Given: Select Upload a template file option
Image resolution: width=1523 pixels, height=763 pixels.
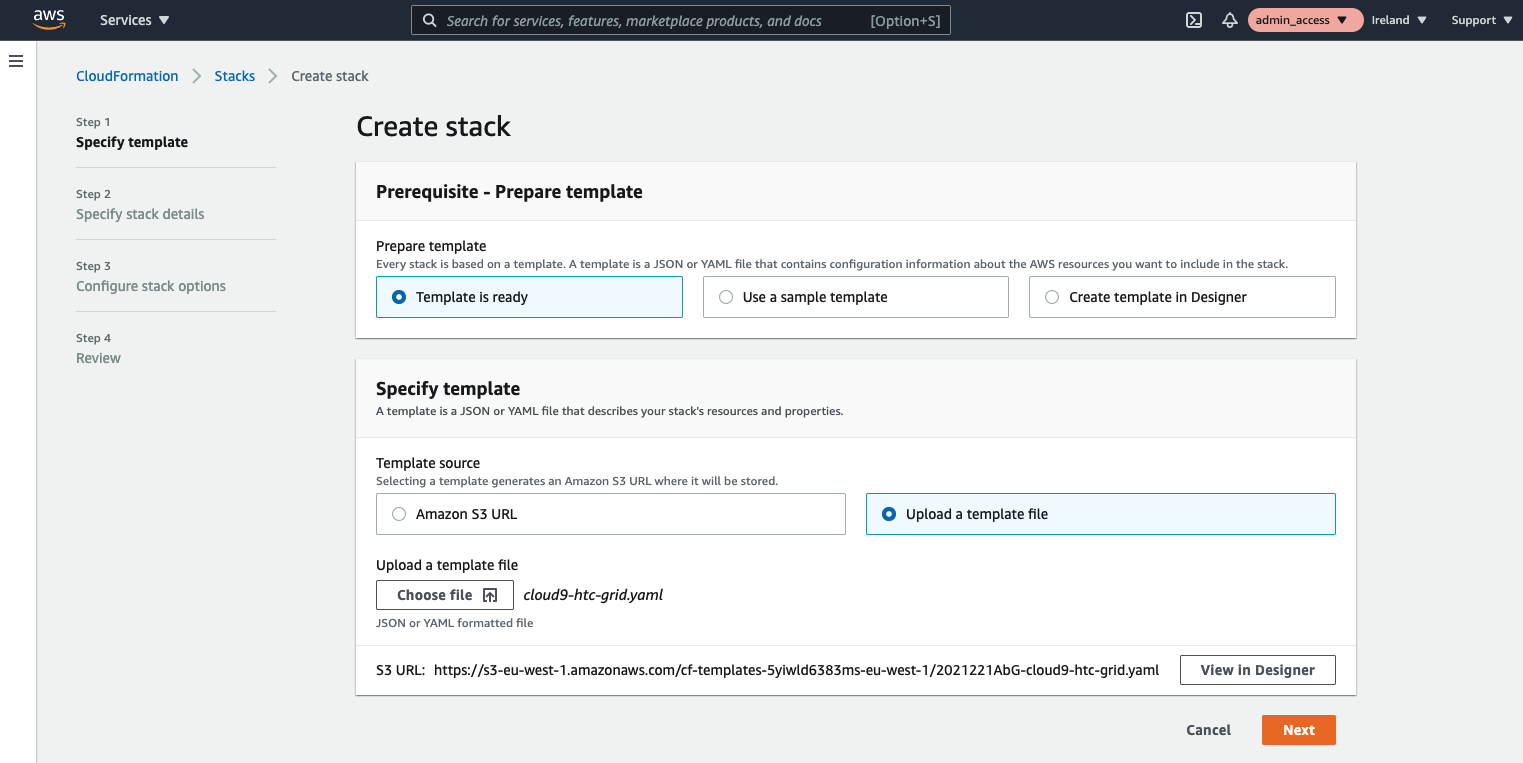Looking at the screenshot, I should pos(889,514).
